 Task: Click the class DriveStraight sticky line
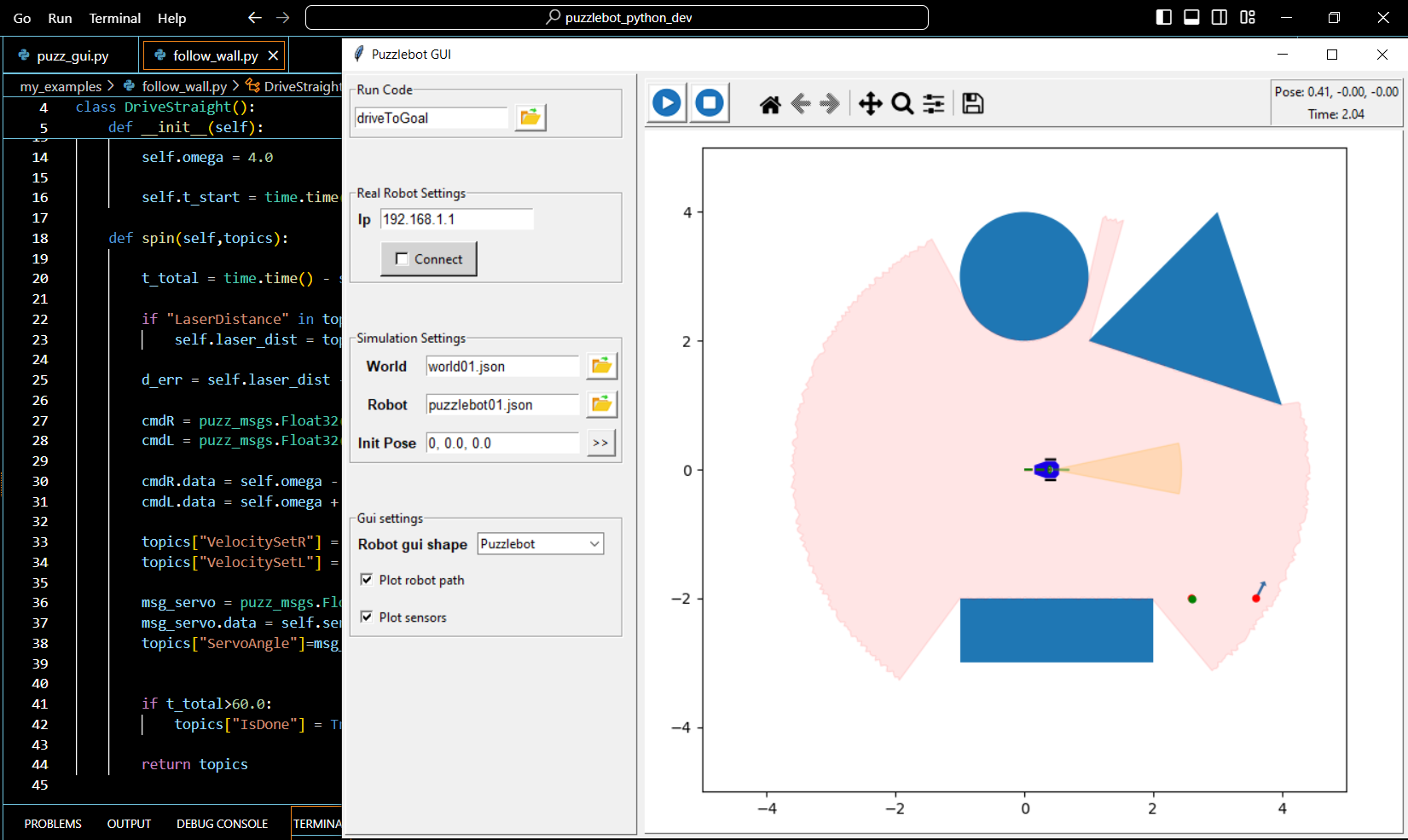pos(165,107)
